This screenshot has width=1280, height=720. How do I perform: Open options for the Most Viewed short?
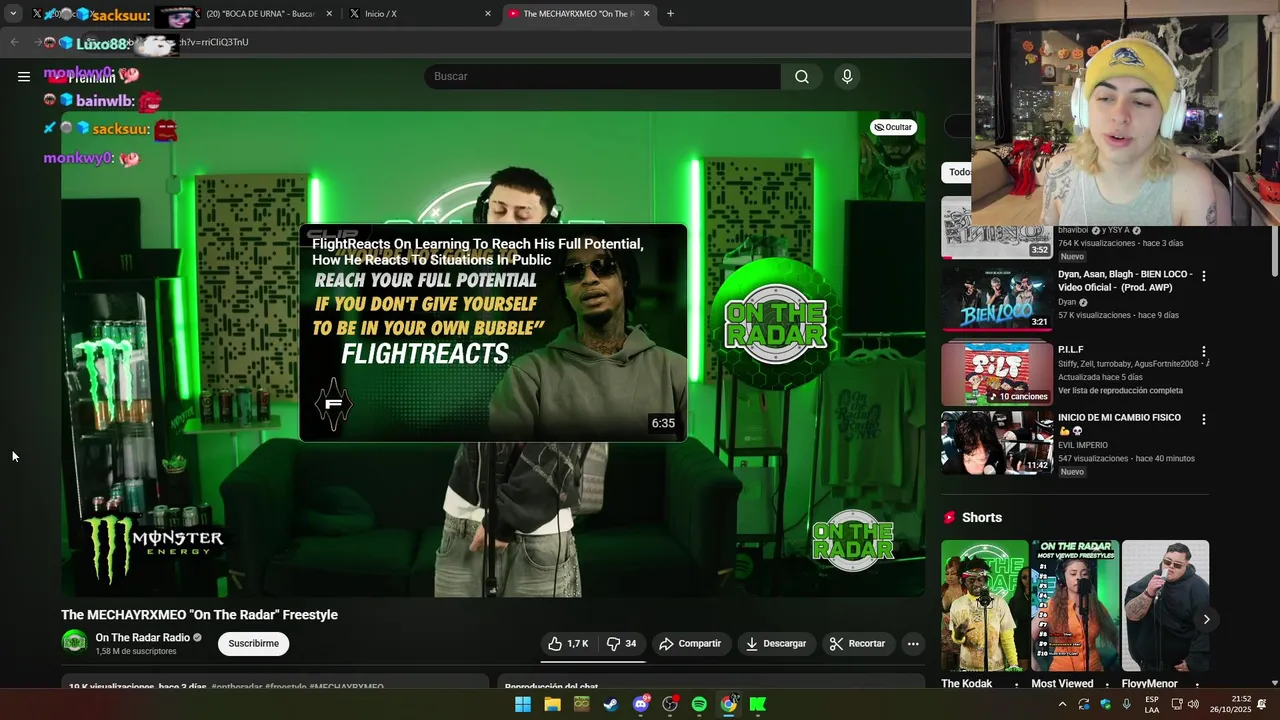(x=1106, y=685)
